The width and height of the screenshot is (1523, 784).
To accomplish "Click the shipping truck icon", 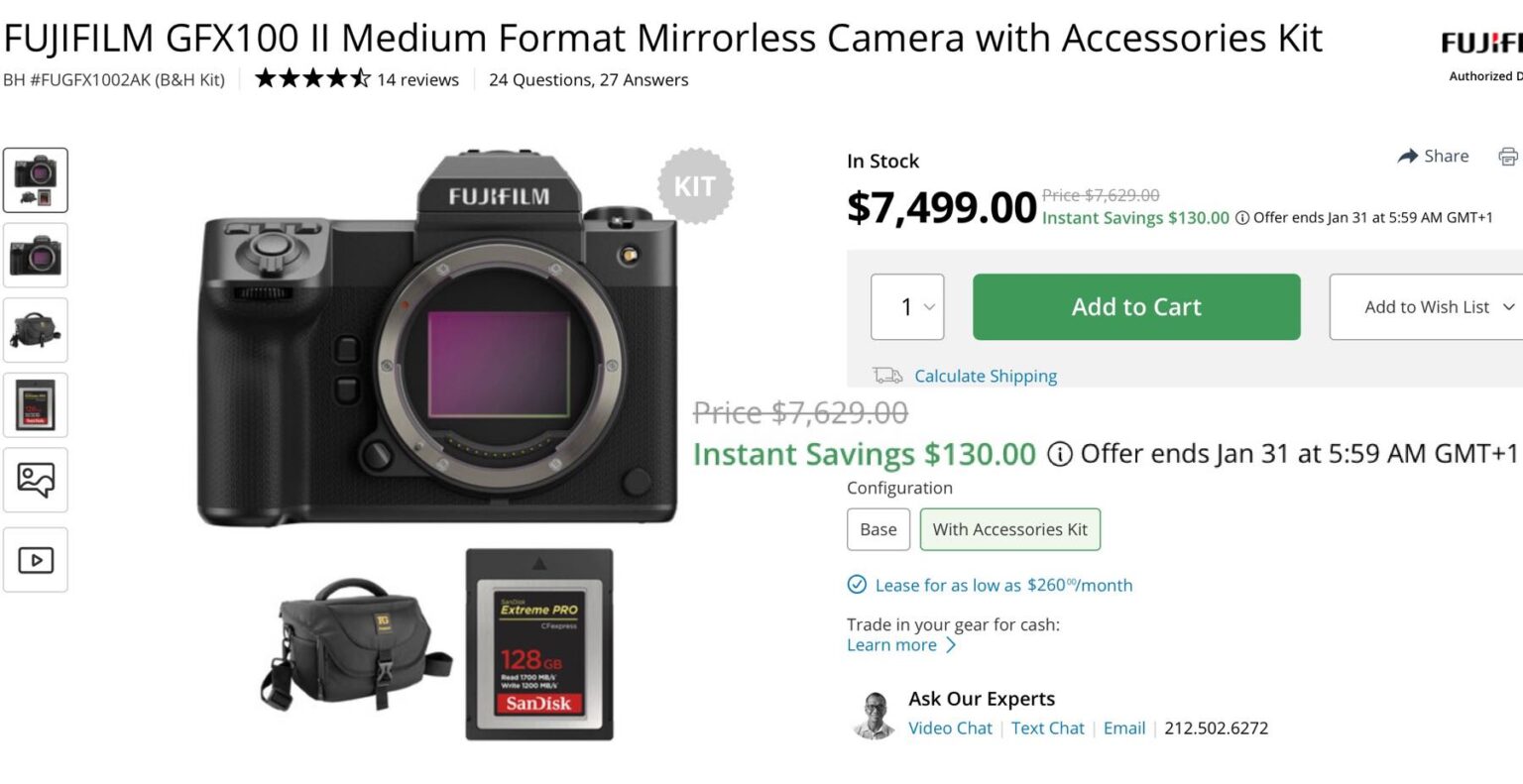I will 887,376.
